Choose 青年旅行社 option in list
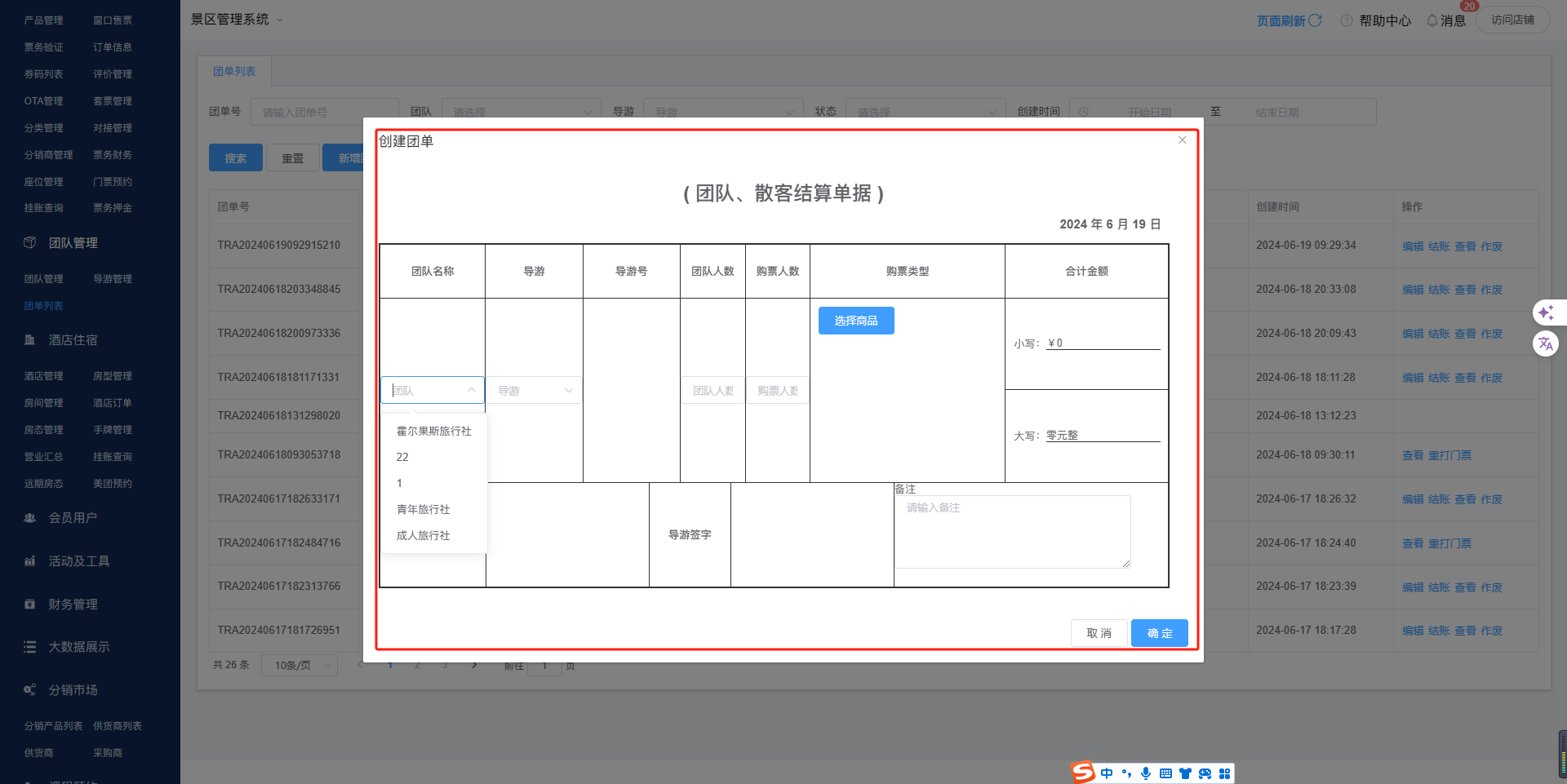The width and height of the screenshot is (1567, 784). pos(423,509)
